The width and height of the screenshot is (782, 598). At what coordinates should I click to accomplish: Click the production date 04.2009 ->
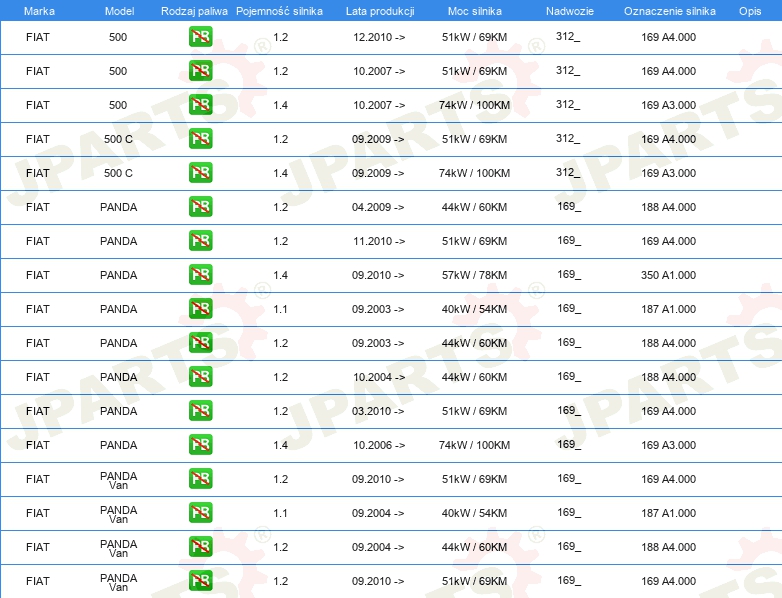pyautogui.click(x=378, y=207)
